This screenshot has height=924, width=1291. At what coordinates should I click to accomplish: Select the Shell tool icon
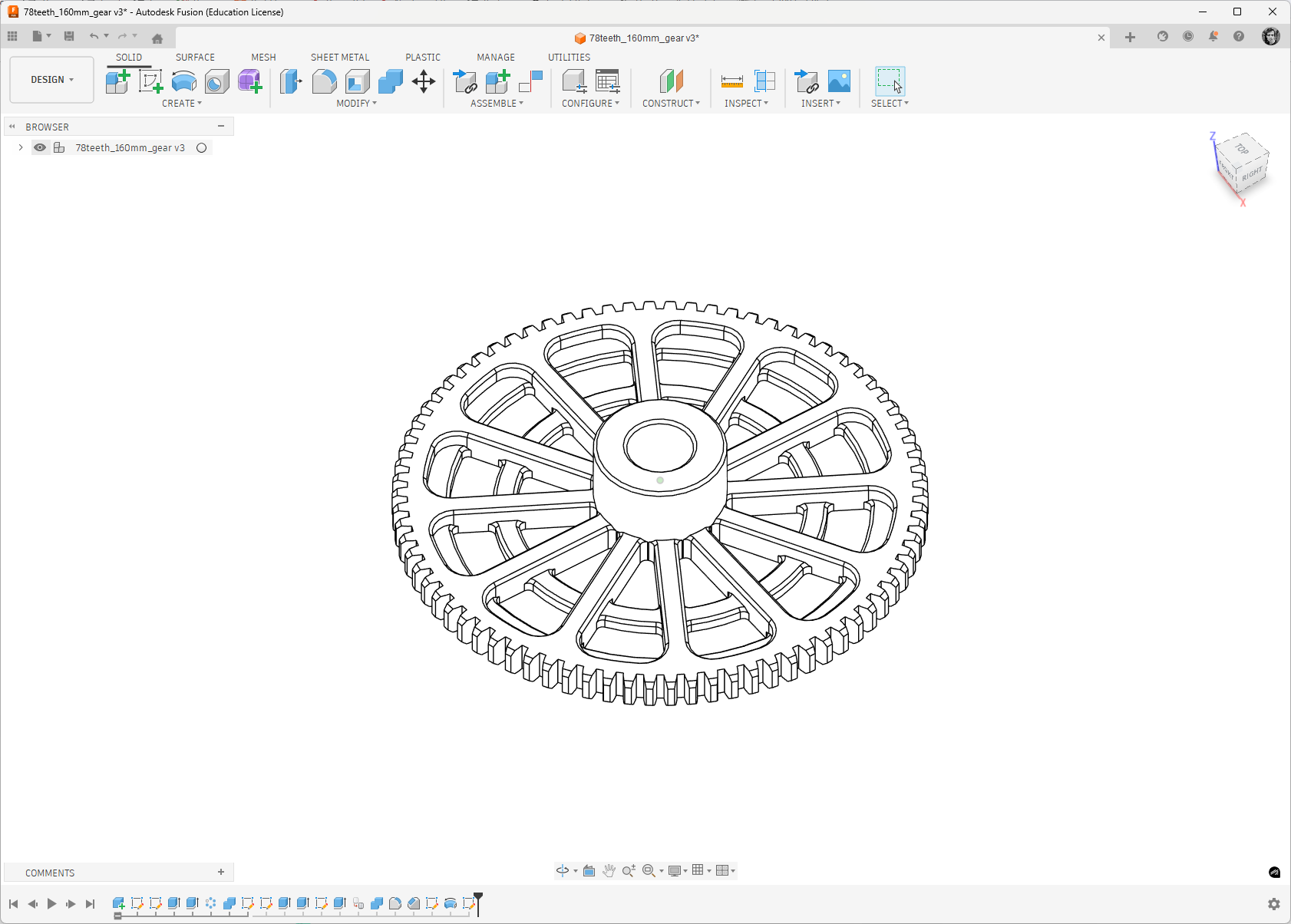[358, 81]
